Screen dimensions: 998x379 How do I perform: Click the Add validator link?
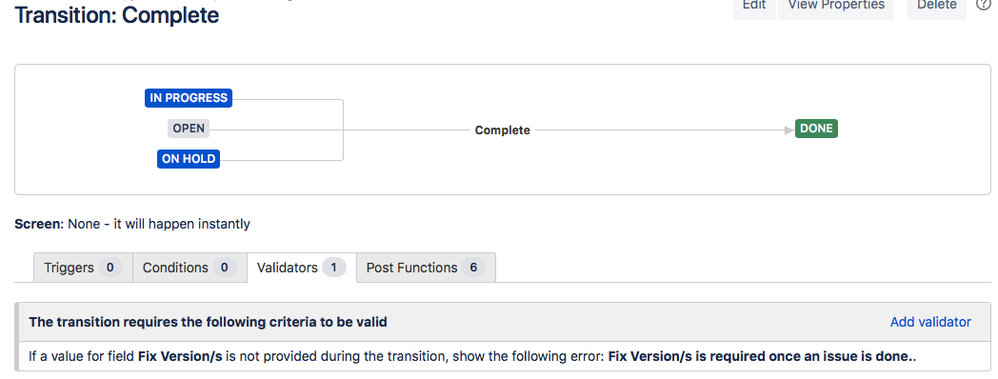click(931, 322)
